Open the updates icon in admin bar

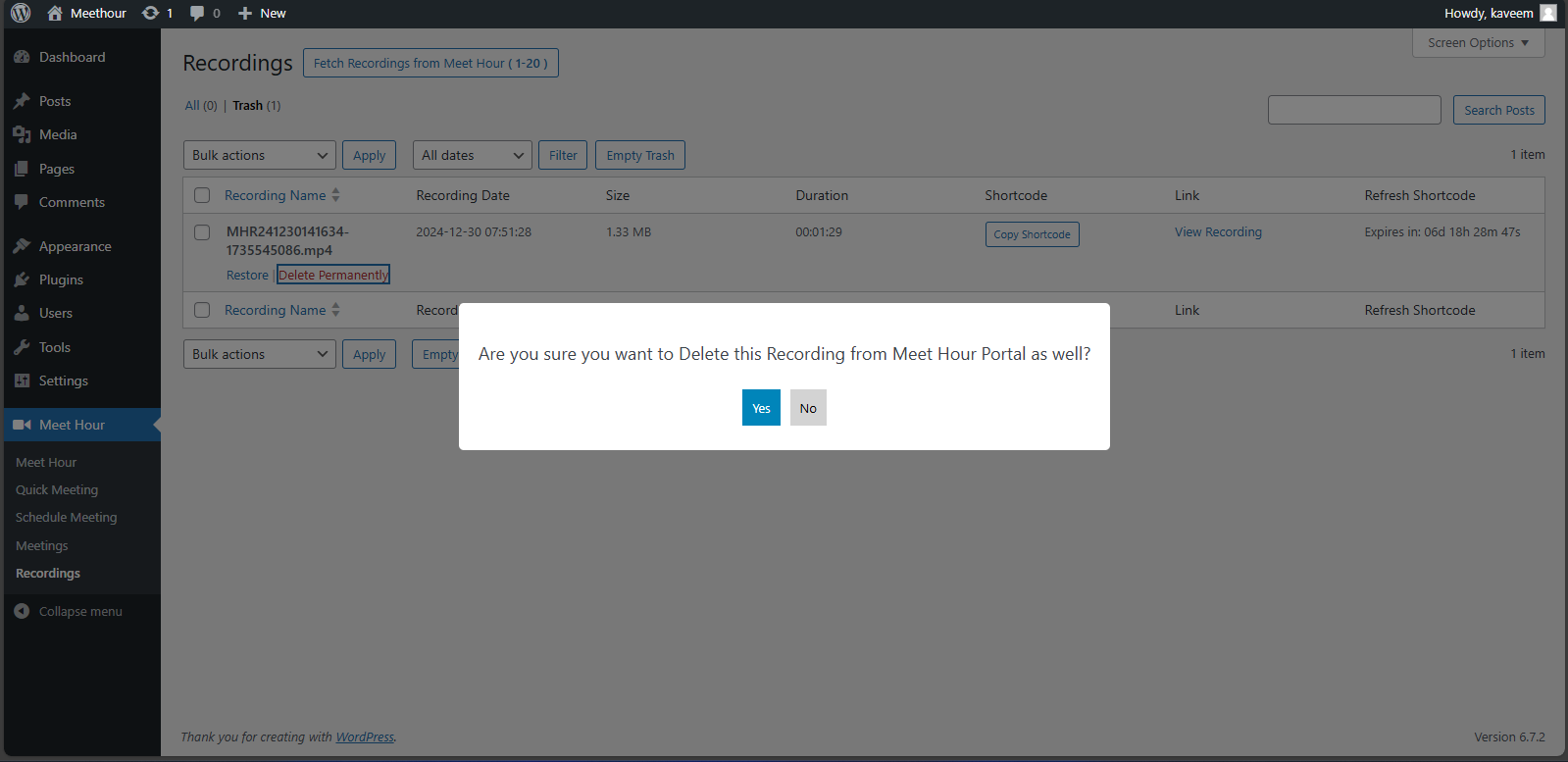coord(150,13)
